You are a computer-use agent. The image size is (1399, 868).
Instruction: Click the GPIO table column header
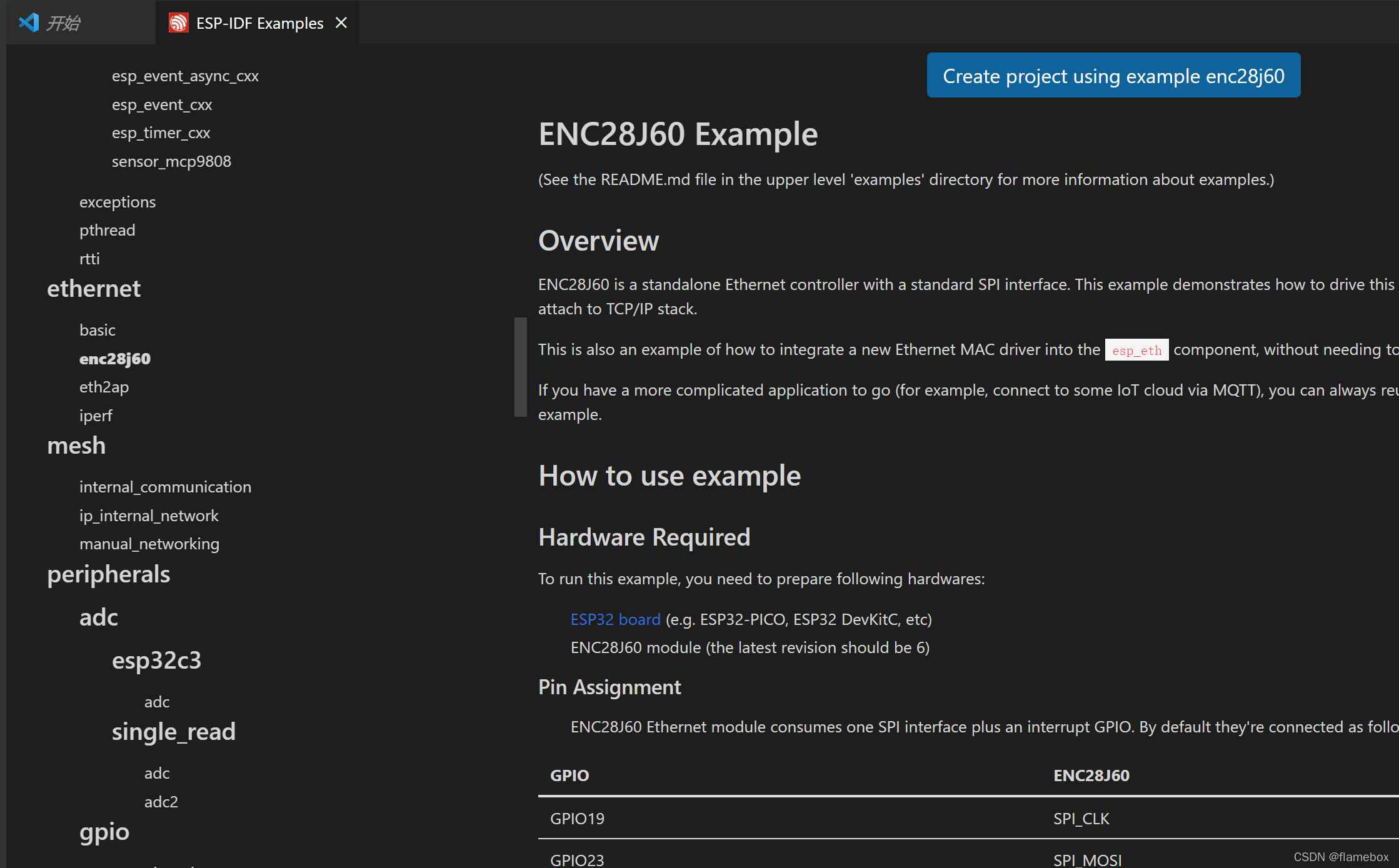569,776
